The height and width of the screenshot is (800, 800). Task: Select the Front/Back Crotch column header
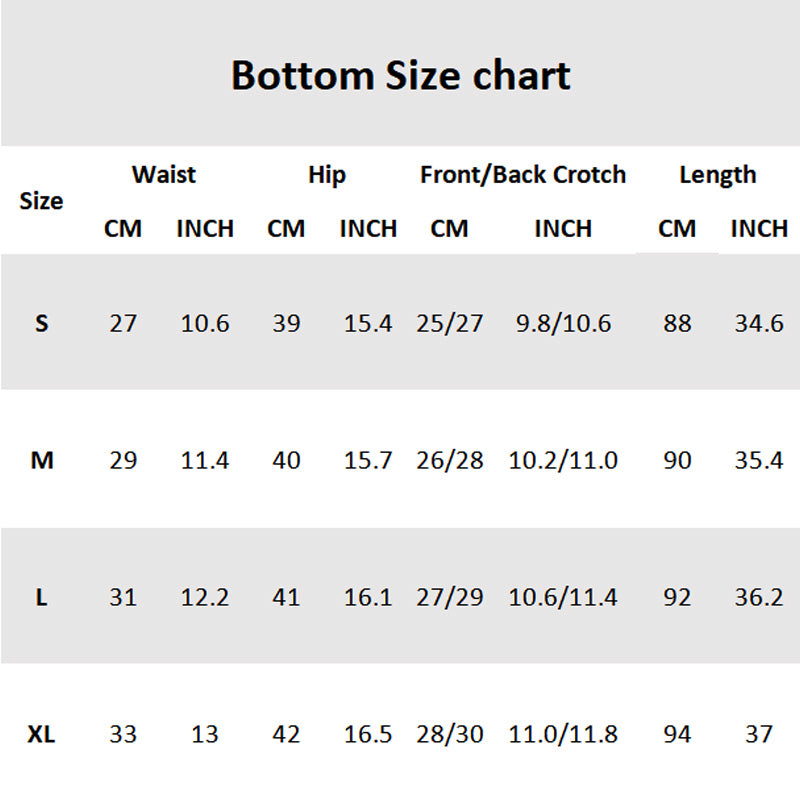[x=523, y=175]
